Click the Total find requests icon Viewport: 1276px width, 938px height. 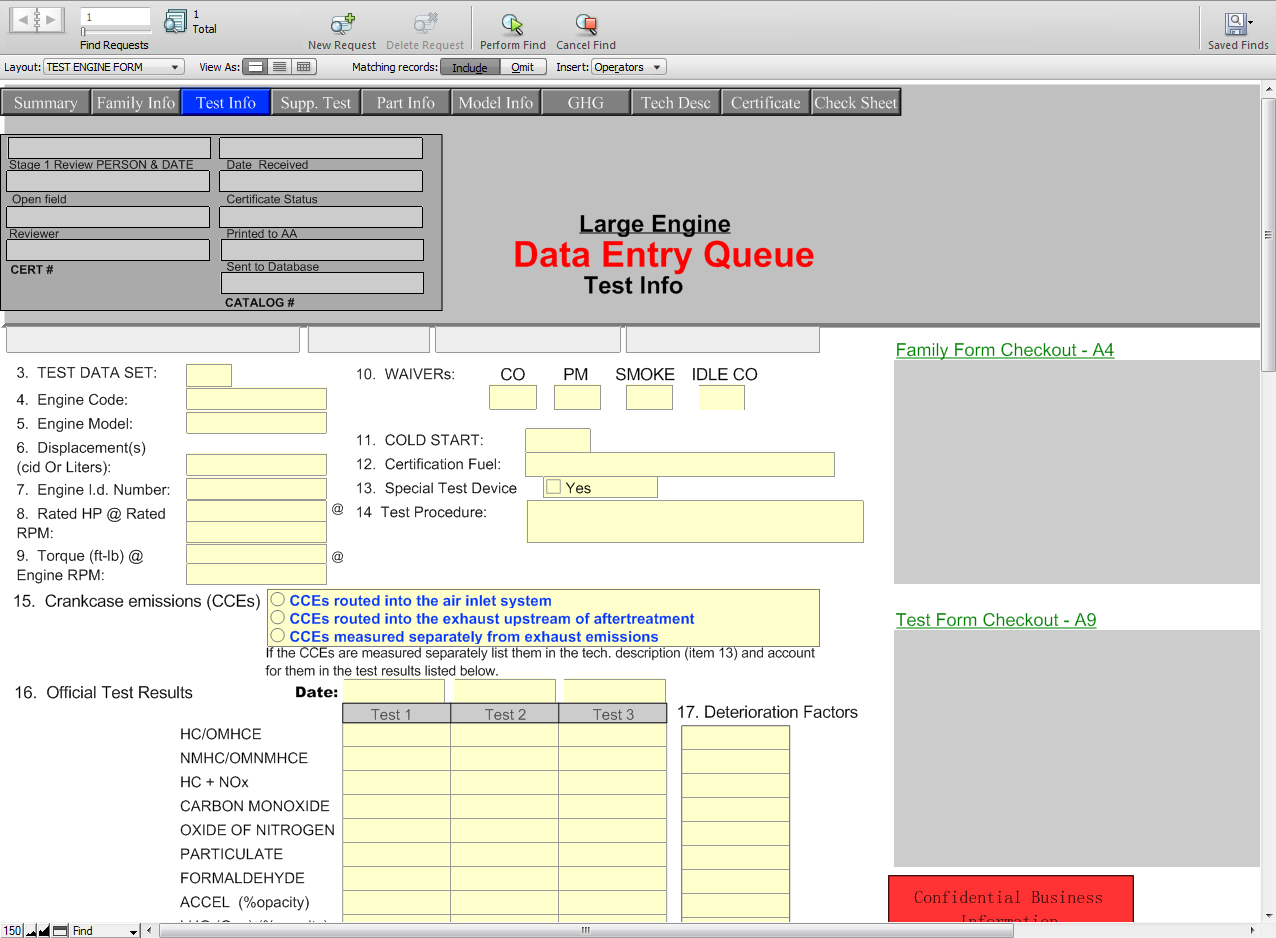(176, 21)
